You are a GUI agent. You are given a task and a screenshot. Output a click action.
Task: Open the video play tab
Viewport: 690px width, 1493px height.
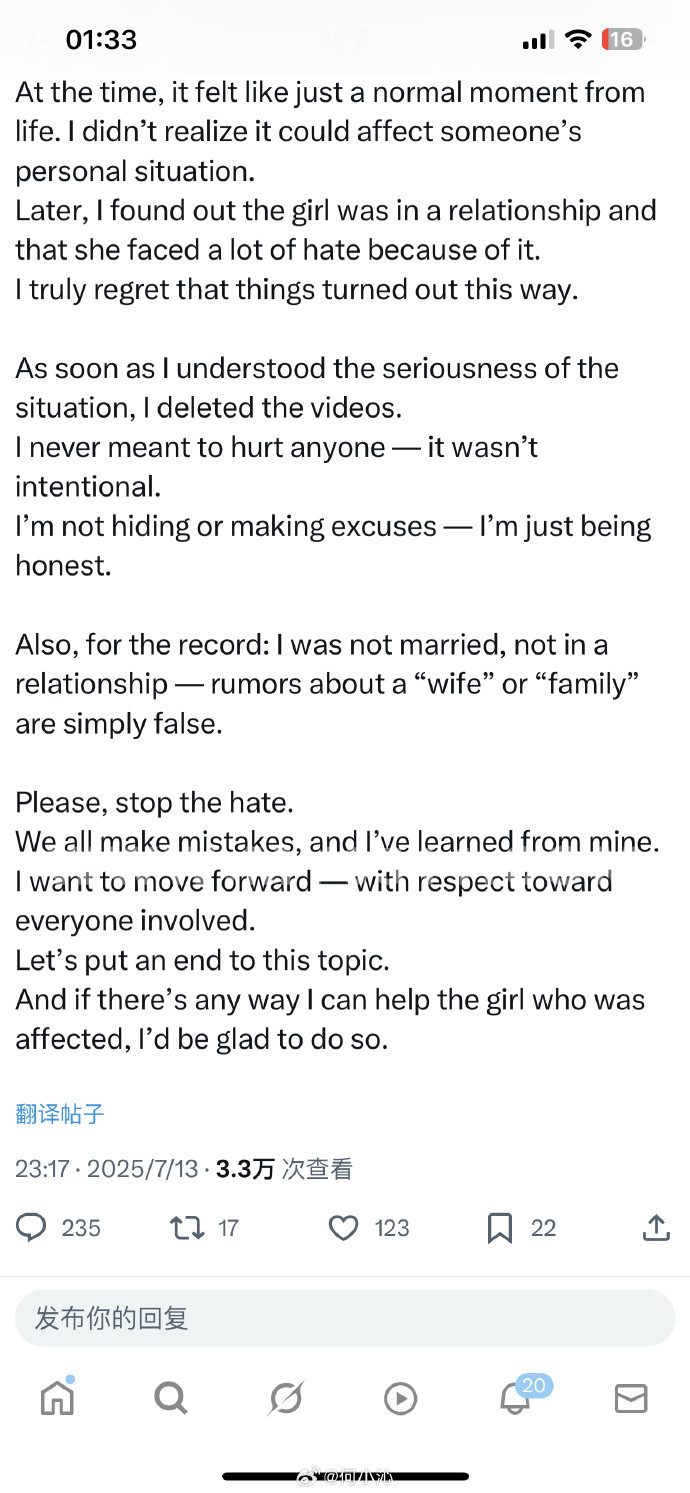(401, 1398)
